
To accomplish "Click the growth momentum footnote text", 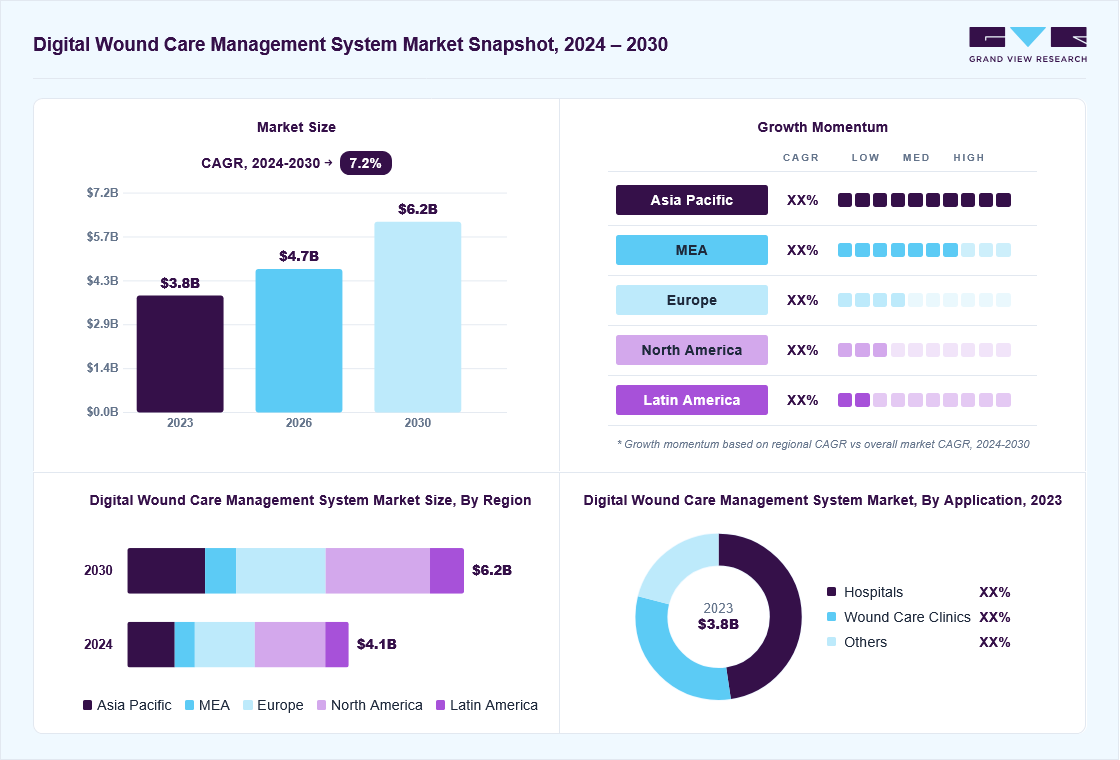I will 823,444.
